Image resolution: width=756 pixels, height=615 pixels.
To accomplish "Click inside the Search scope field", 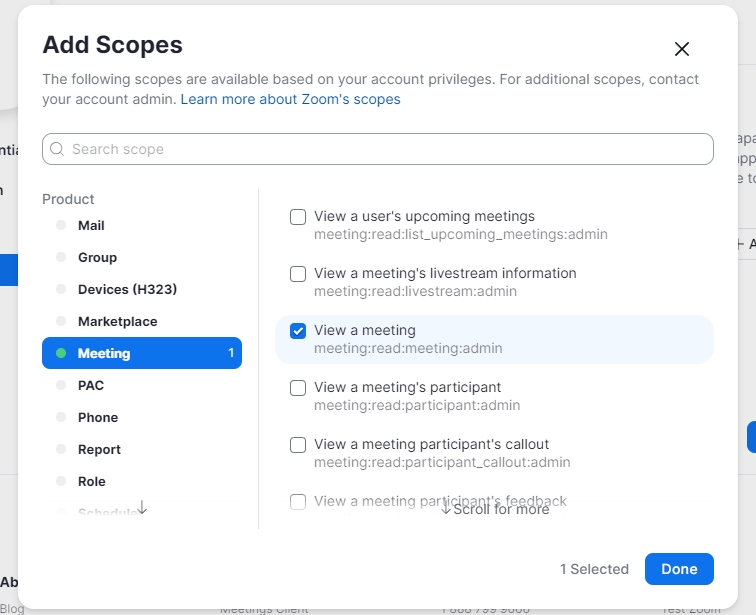I will click(380, 149).
